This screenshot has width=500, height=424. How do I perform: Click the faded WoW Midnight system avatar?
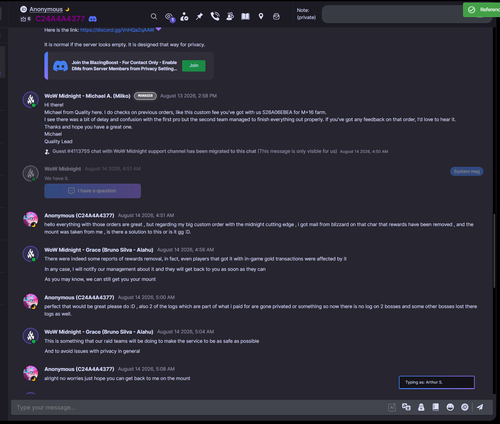31,173
